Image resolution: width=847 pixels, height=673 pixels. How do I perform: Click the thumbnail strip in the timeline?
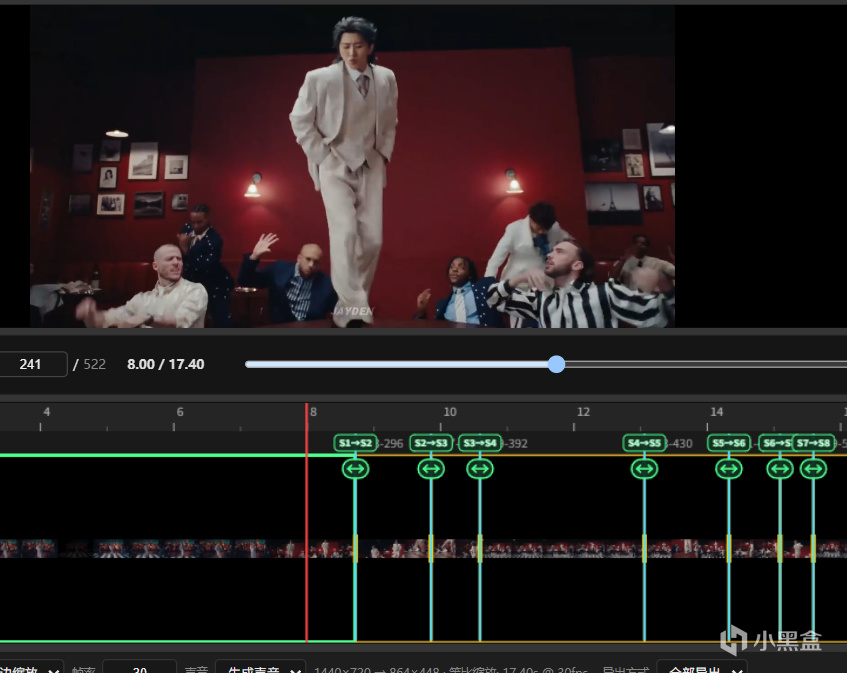point(424,548)
